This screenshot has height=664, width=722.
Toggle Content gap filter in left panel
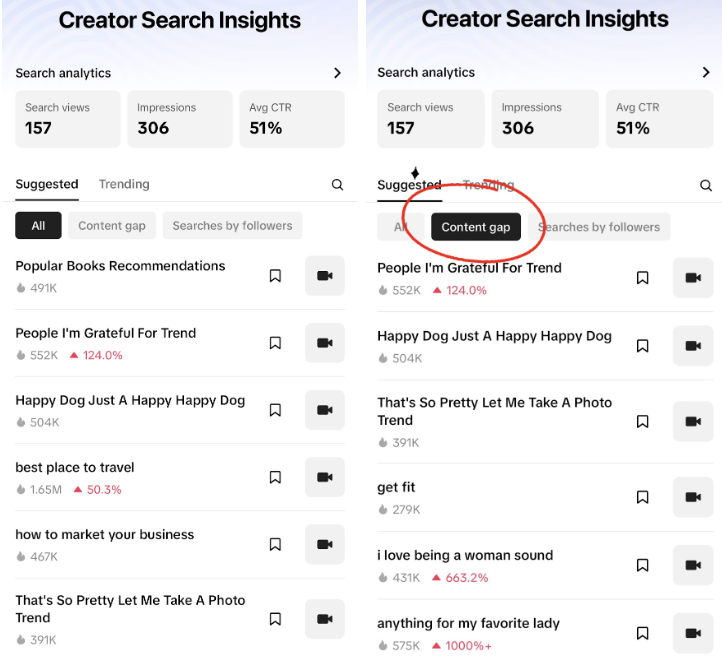click(112, 226)
